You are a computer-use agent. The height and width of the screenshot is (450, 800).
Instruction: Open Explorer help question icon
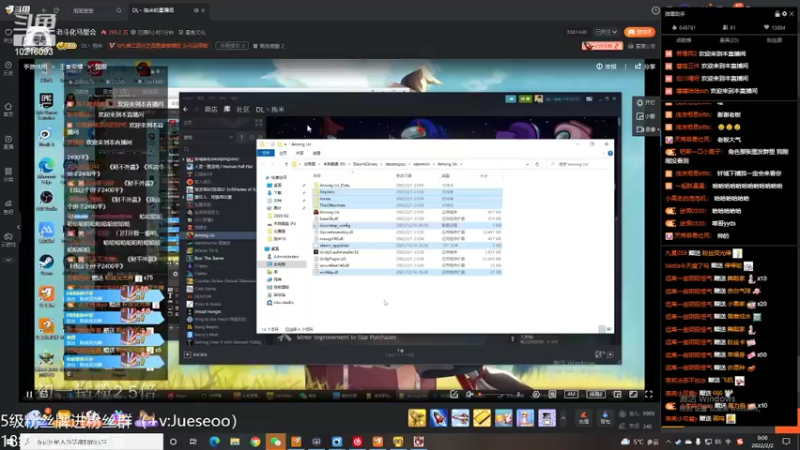tap(610, 153)
